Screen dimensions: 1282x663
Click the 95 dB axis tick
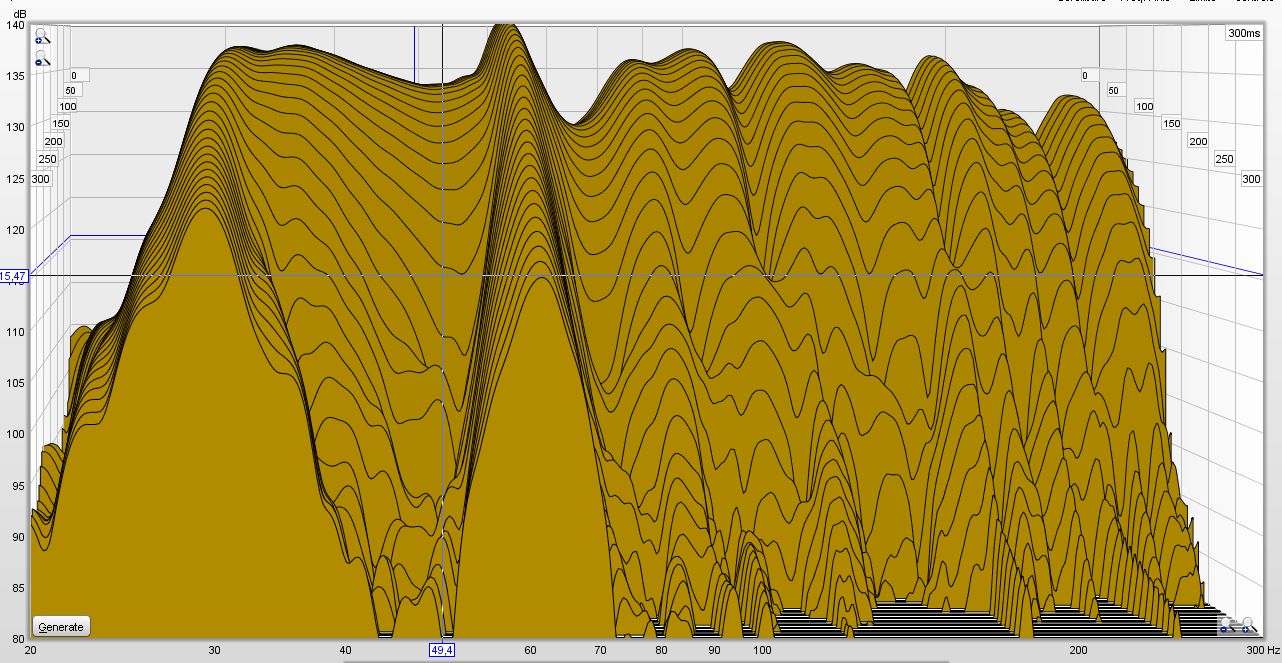coord(19,486)
